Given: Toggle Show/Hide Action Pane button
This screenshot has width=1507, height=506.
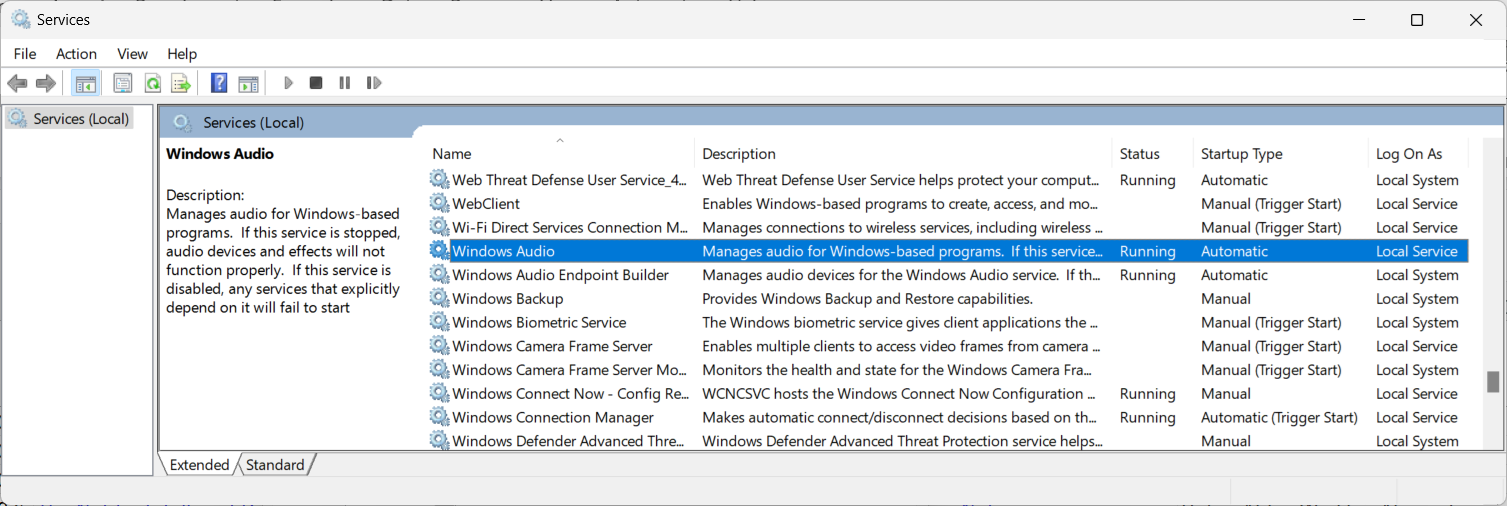Looking at the screenshot, I should coord(248,83).
